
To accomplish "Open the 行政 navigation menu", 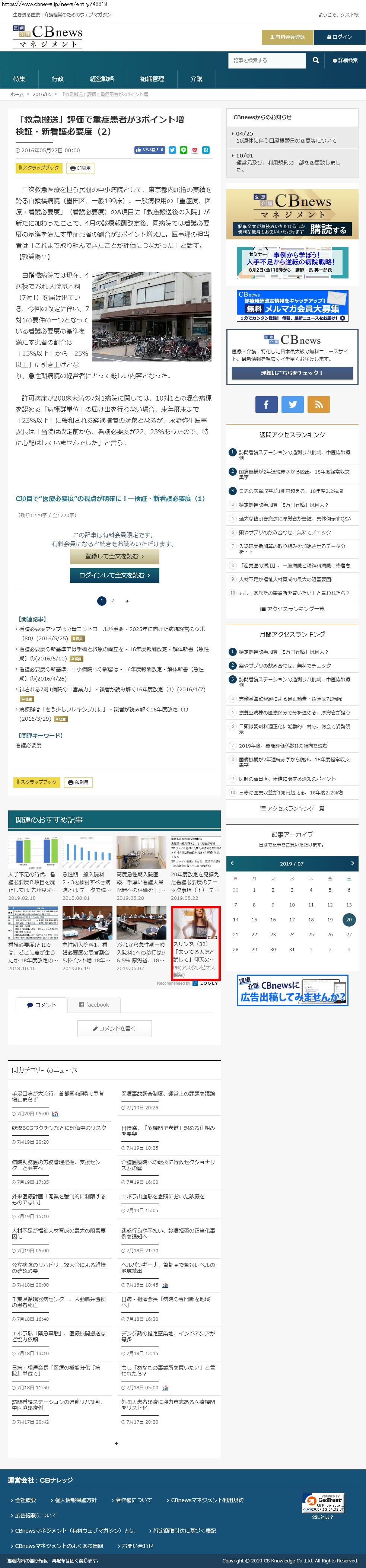I will pyautogui.click(x=58, y=79).
